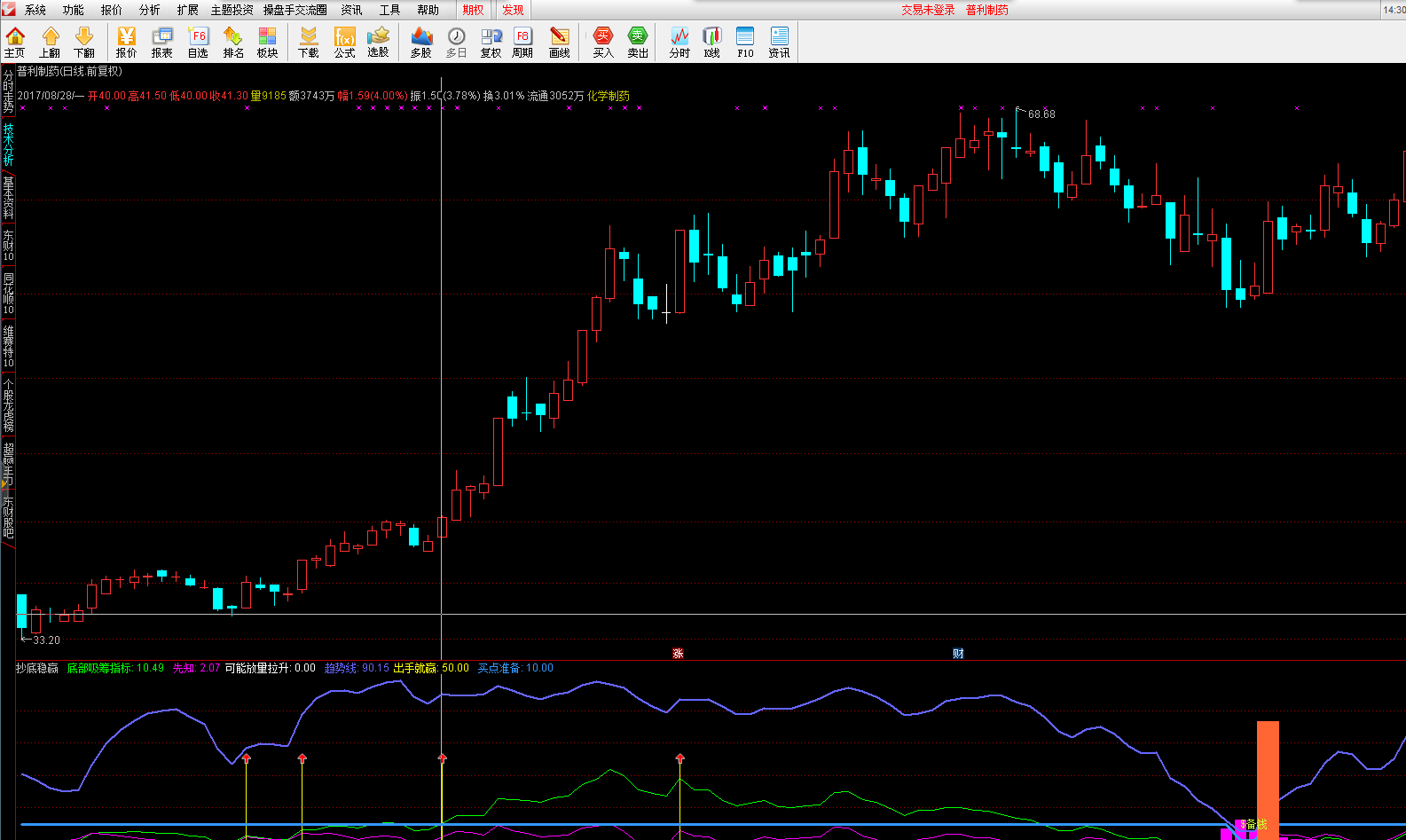This screenshot has height=840, width=1406.
Task: Click the 期权 options button
Action: click(474, 10)
